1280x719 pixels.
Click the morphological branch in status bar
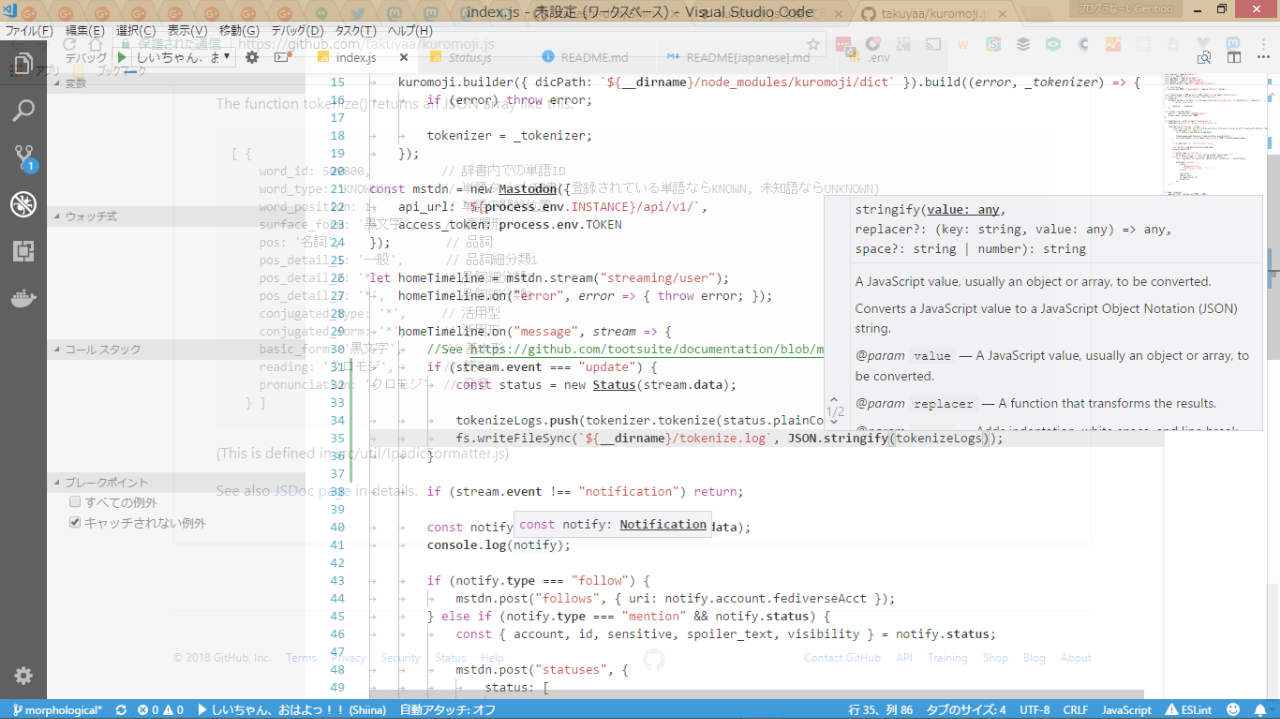click(x=58, y=710)
